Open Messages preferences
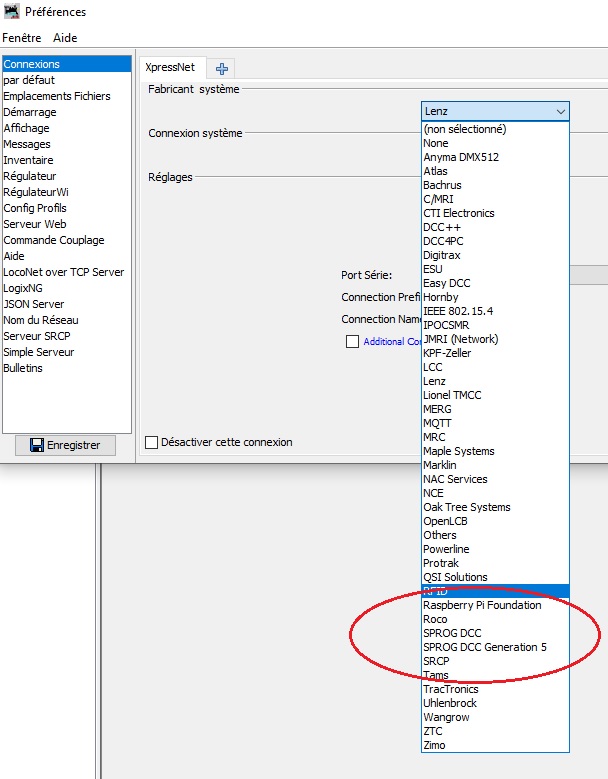Image resolution: width=608 pixels, height=779 pixels. 67,144
